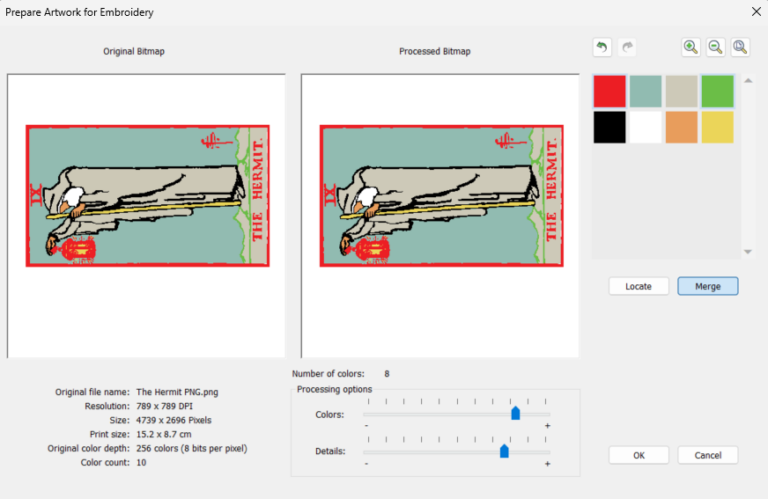The width and height of the screenshot is (768, 499).
Task: Close the Prepare Artwork for Embroidery dialog
Action: click(756, 11)
